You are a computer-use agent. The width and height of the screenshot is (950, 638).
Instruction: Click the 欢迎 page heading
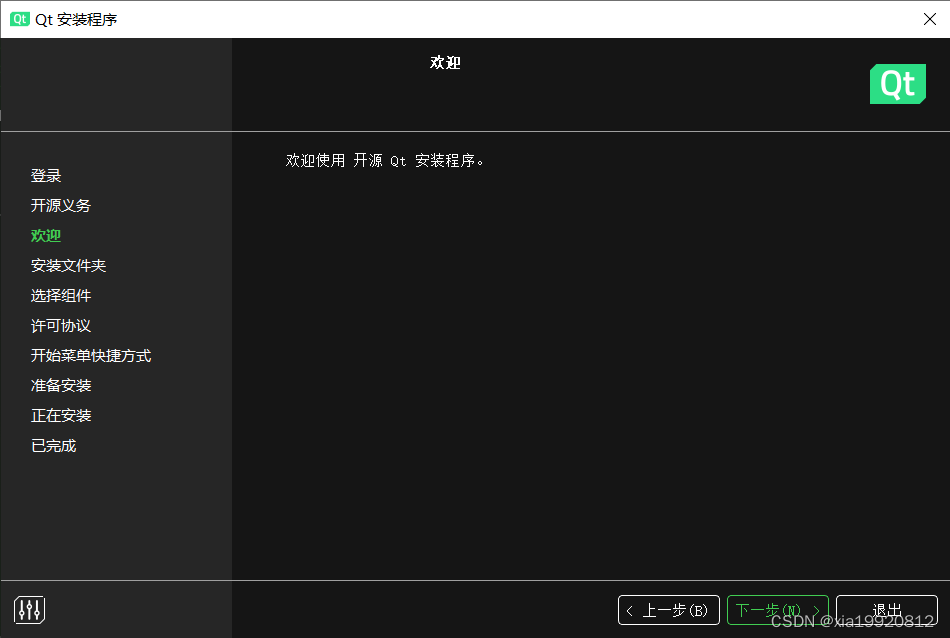point(445,62)
